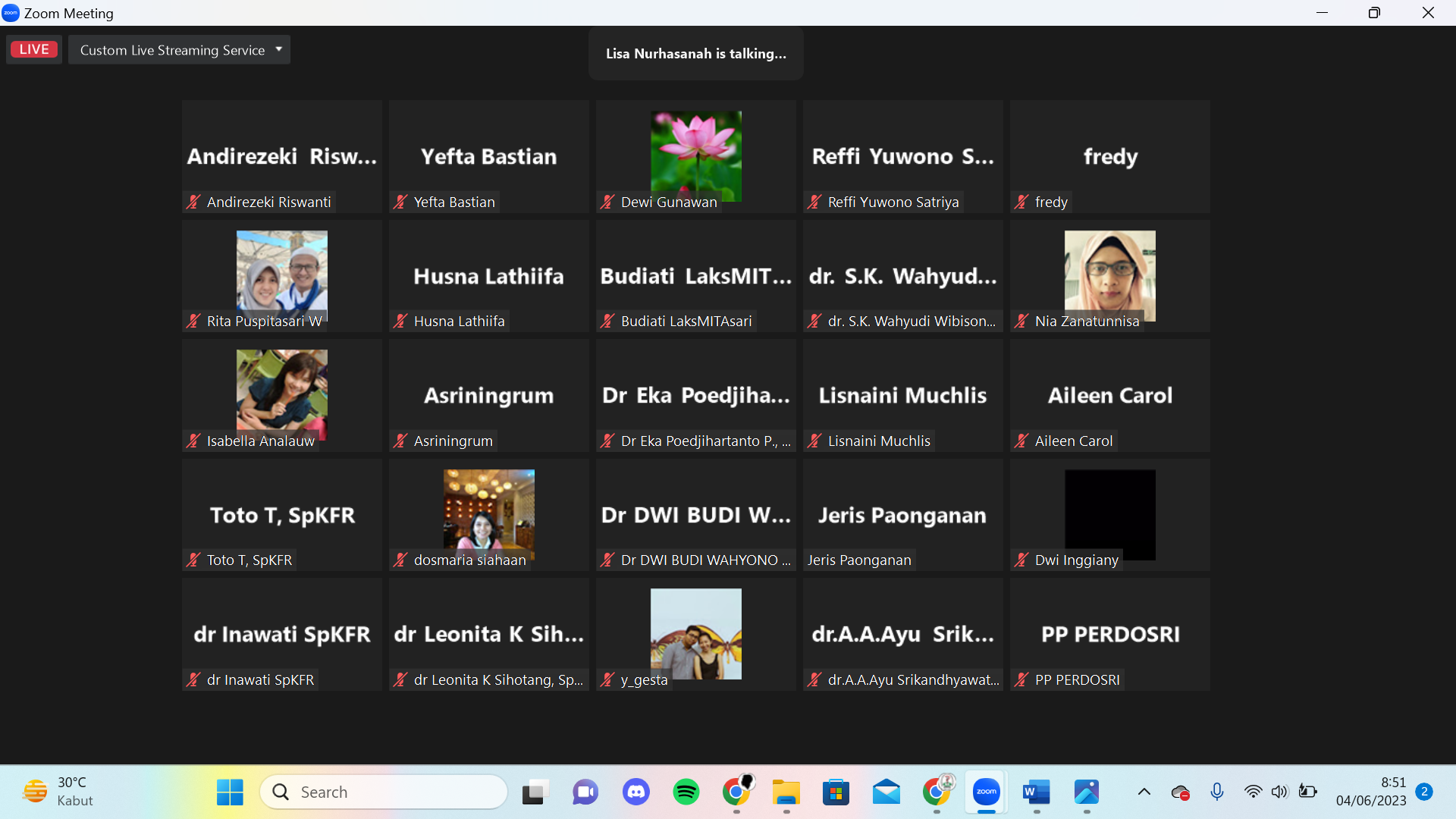Screen dimensions: 1456x819
Task: Select Nia Zanatunnisa's video tile
Action: coord(1109,275)
